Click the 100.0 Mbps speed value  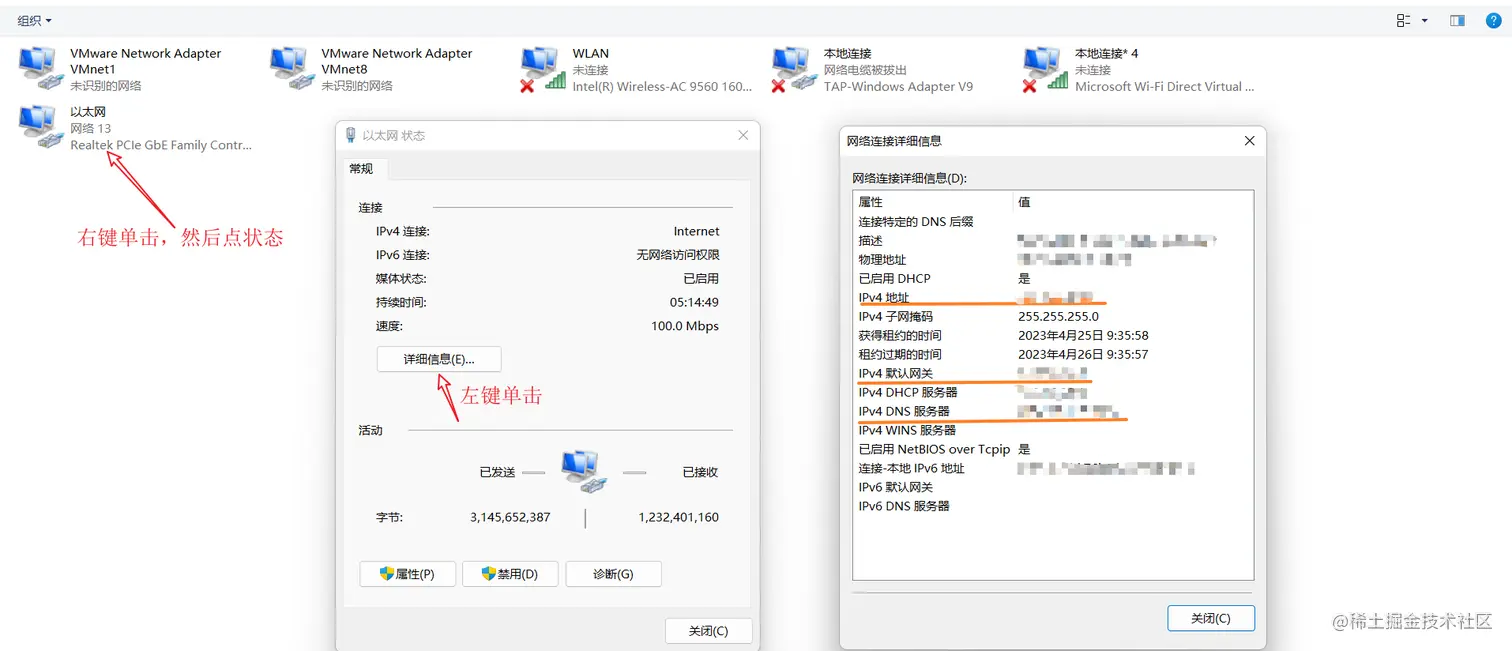(x=685, y=326)
